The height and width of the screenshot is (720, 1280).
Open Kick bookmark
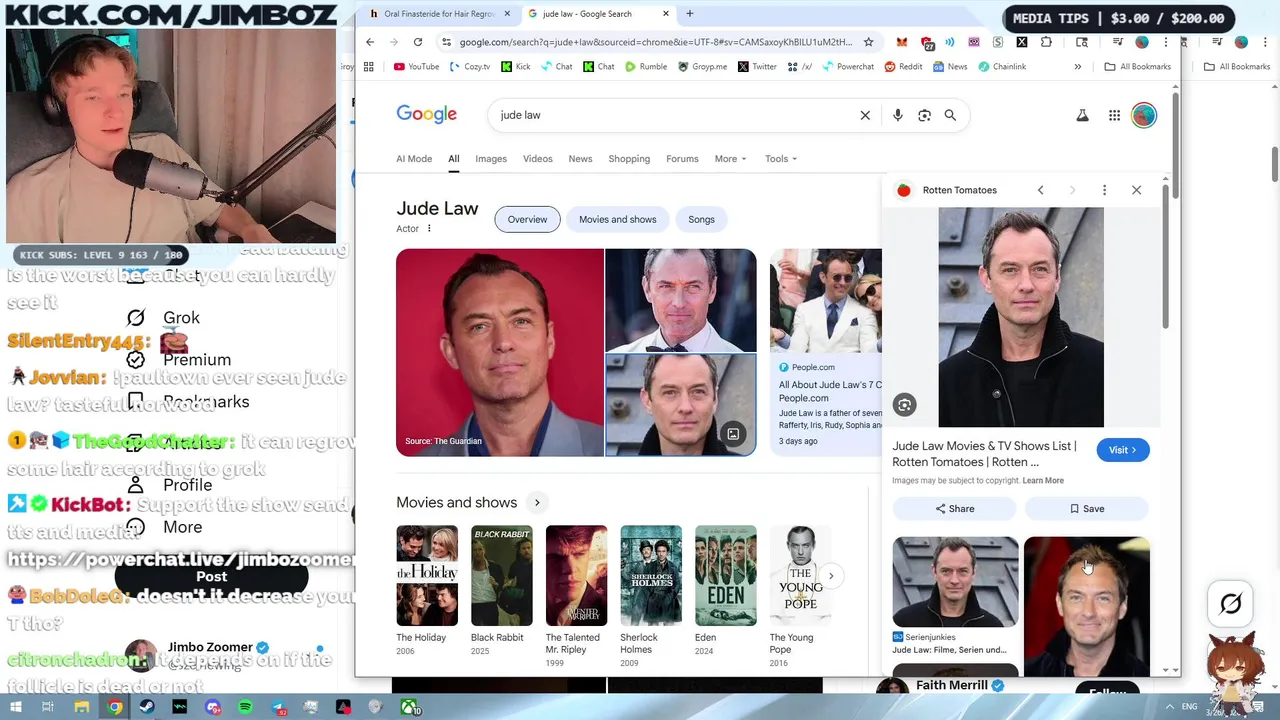click(516, 67)
